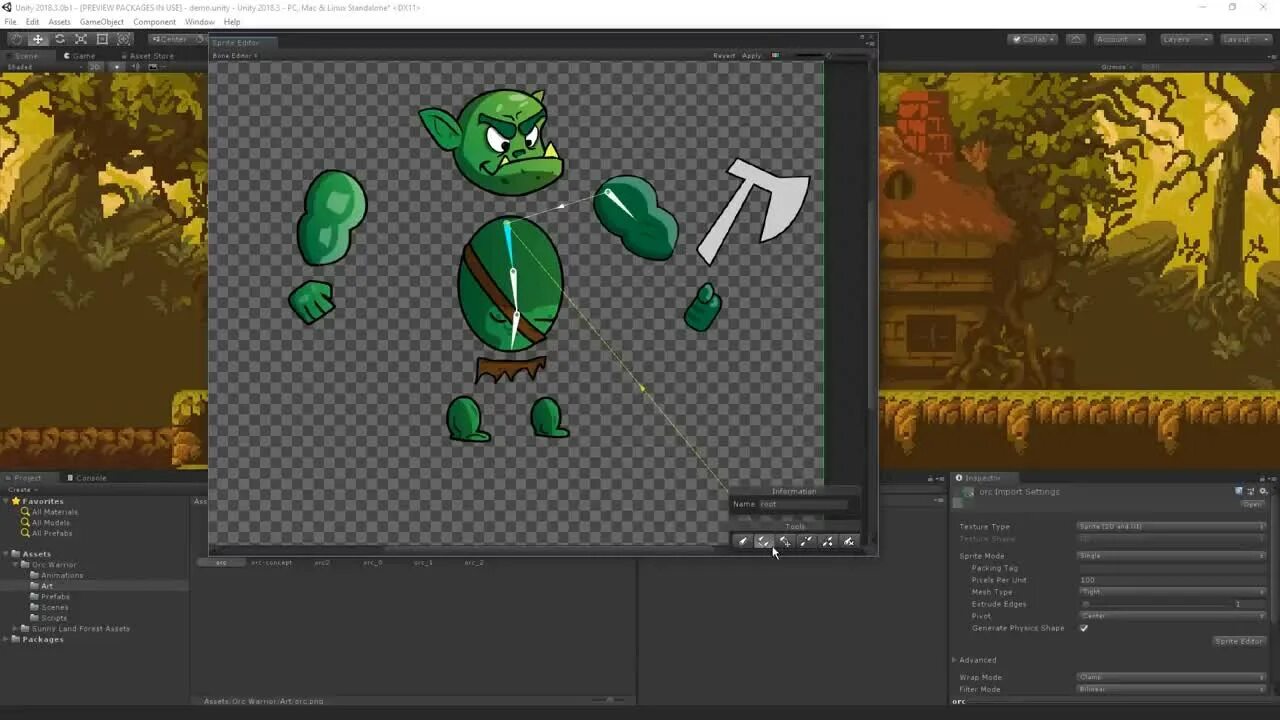Click the first bone tool icon
Image resolution: width=1280 pixels, height=720 pixels.
tap(743, 541)
